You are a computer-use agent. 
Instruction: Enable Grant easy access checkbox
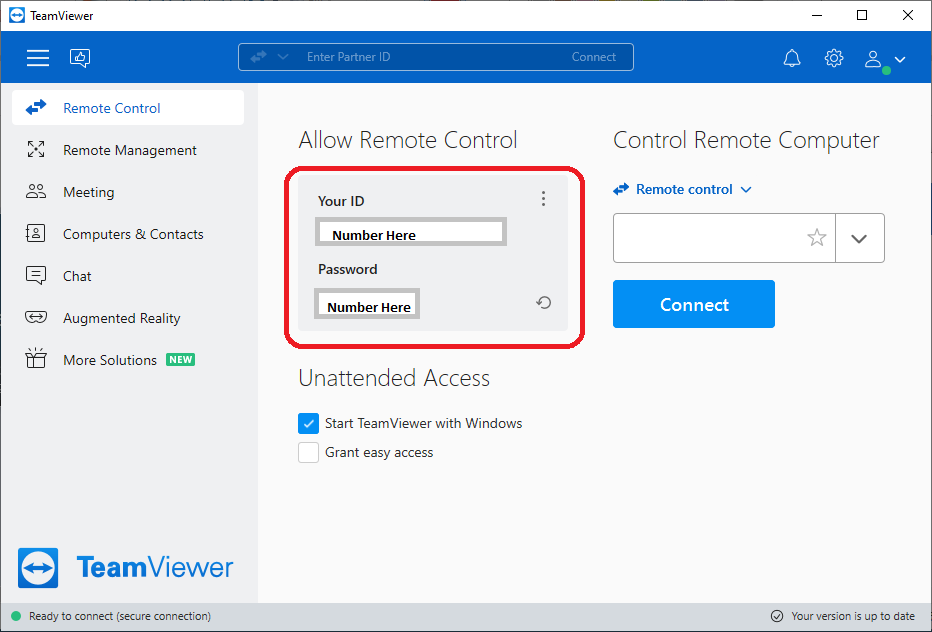pos(308,452)
